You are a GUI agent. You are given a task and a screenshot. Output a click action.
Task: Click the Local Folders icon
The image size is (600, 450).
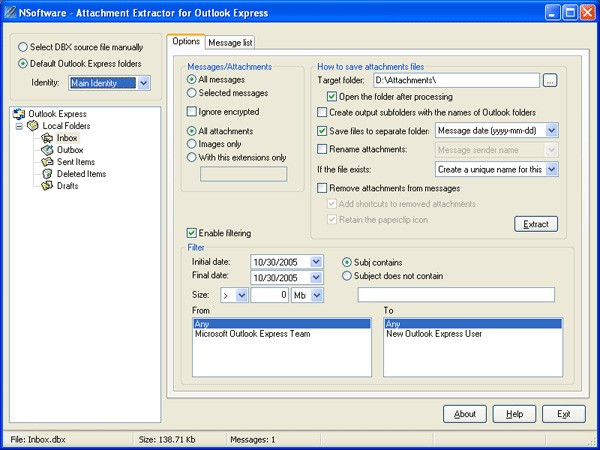(33, 126)
